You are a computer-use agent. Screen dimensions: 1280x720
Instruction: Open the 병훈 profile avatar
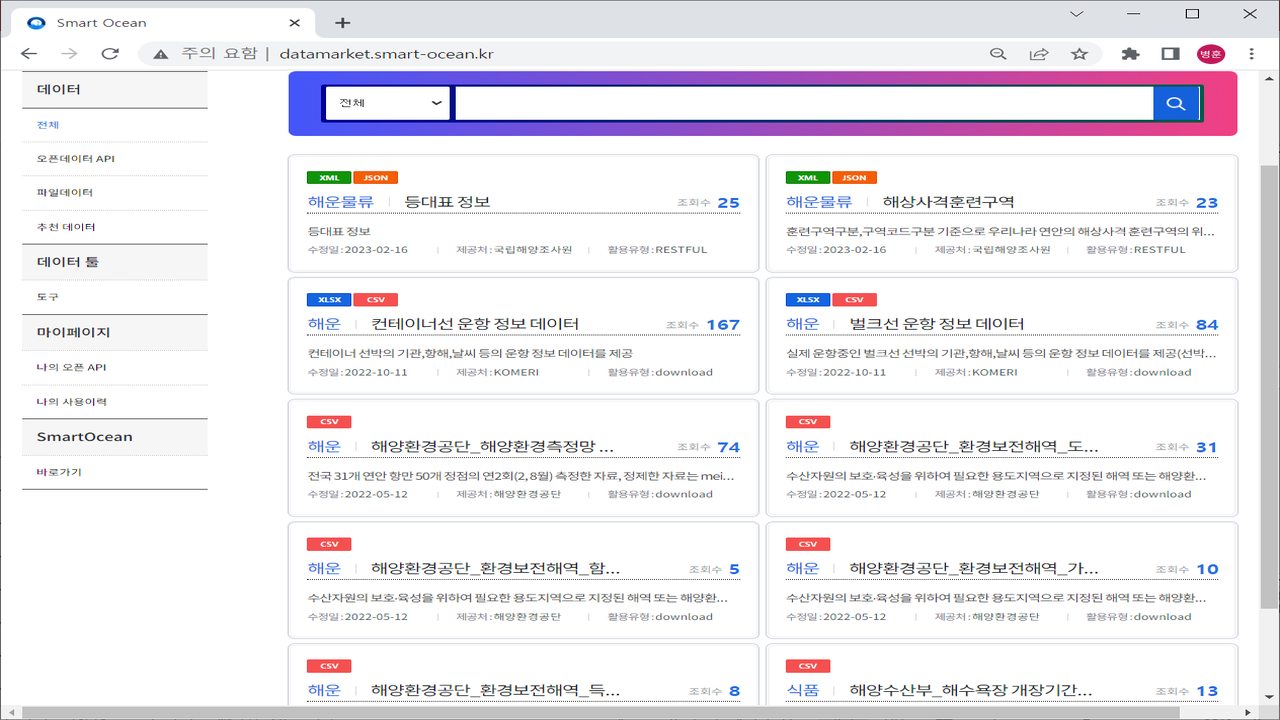(1211, 54)
